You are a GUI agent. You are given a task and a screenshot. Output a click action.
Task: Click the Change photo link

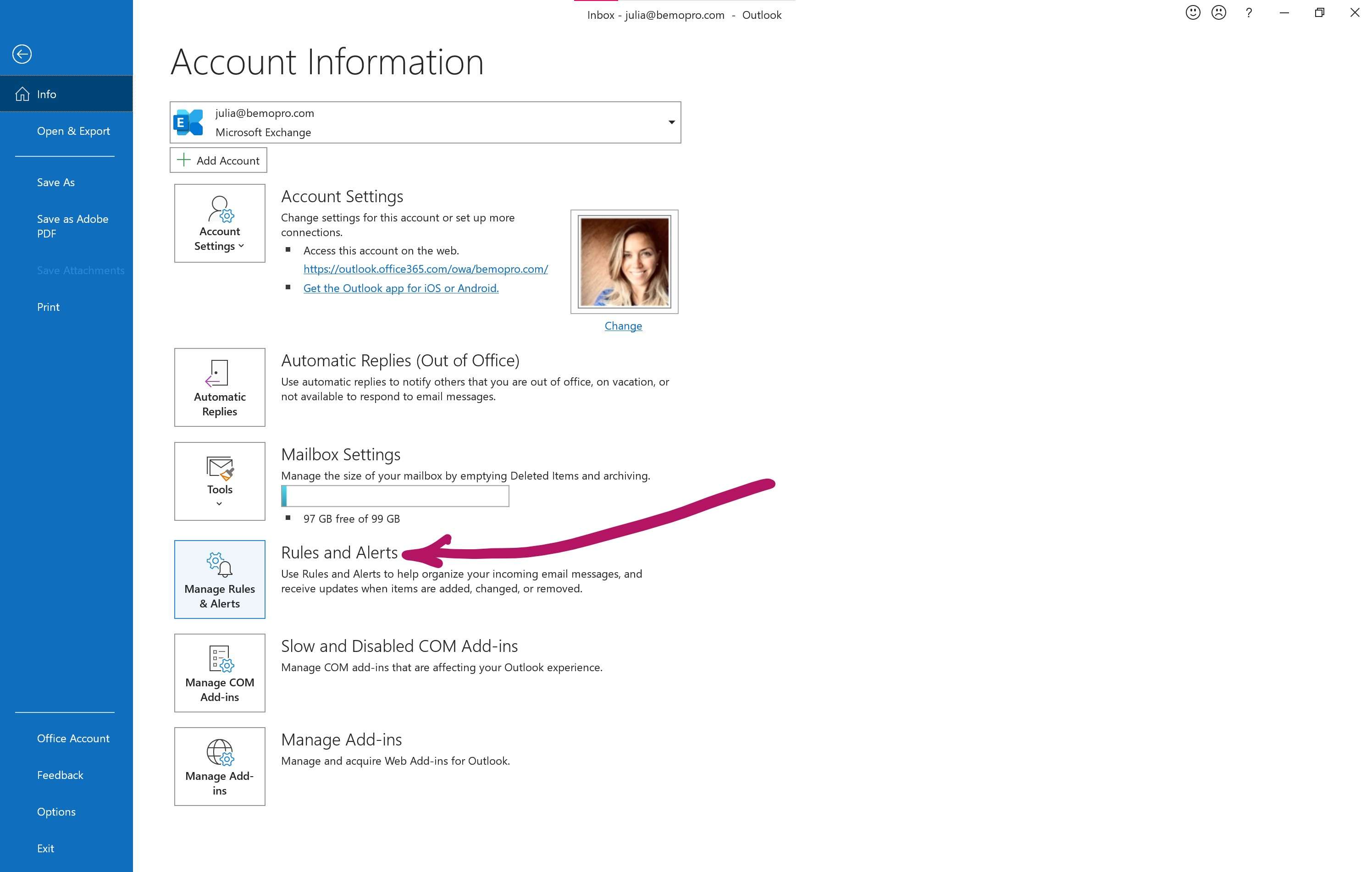point(623,326)
